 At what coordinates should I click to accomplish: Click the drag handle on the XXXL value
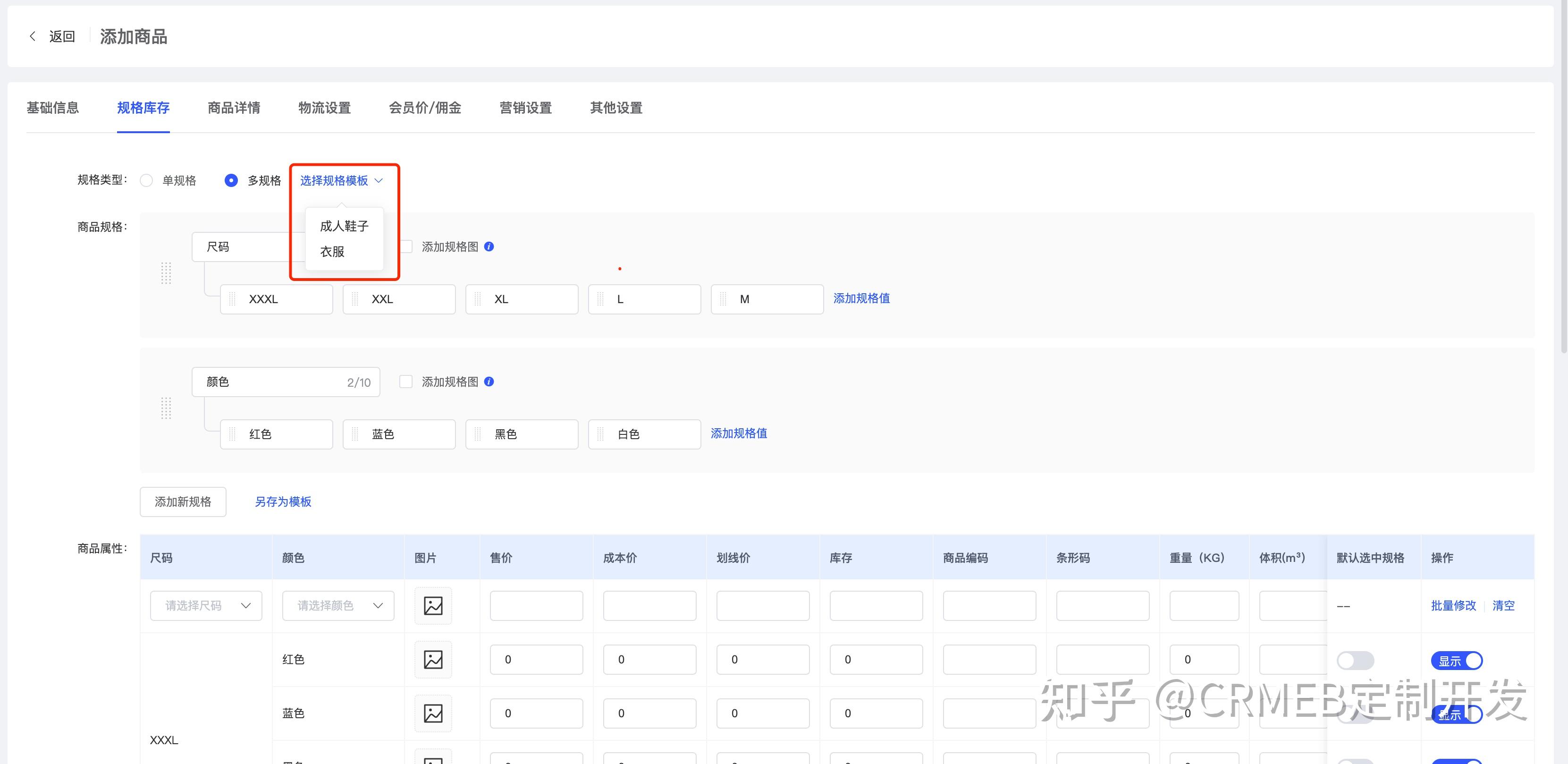pos(232,299)
